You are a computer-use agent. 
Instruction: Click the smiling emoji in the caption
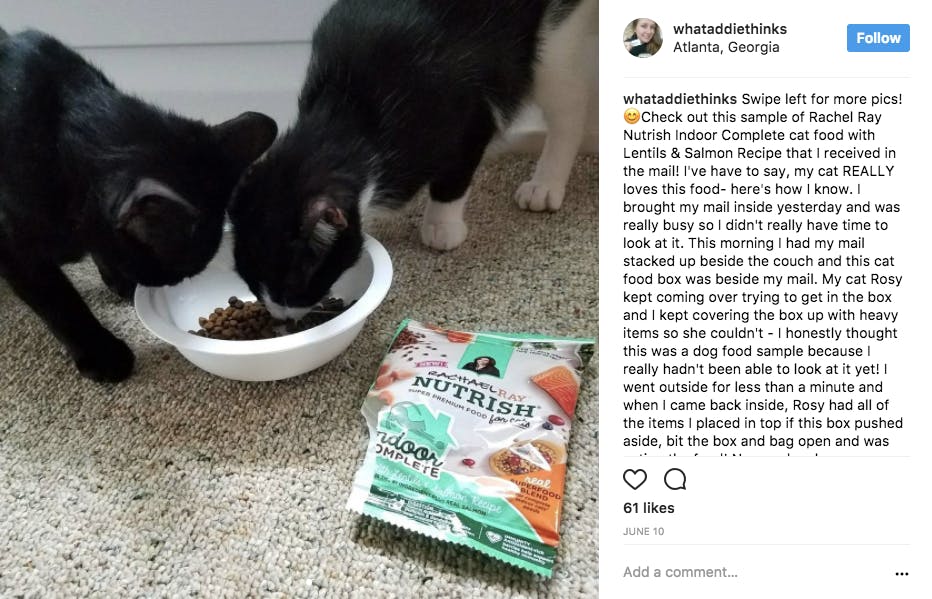click(632, 116)
